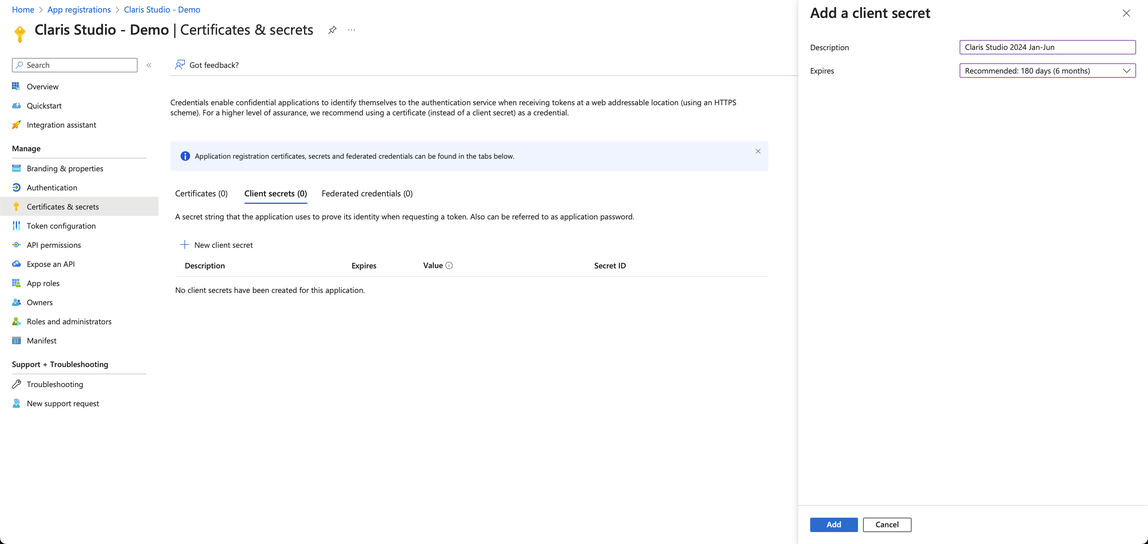1148x544 pixels.
Task: Open API permissions in sidebar
Action: tap(54, 245)
